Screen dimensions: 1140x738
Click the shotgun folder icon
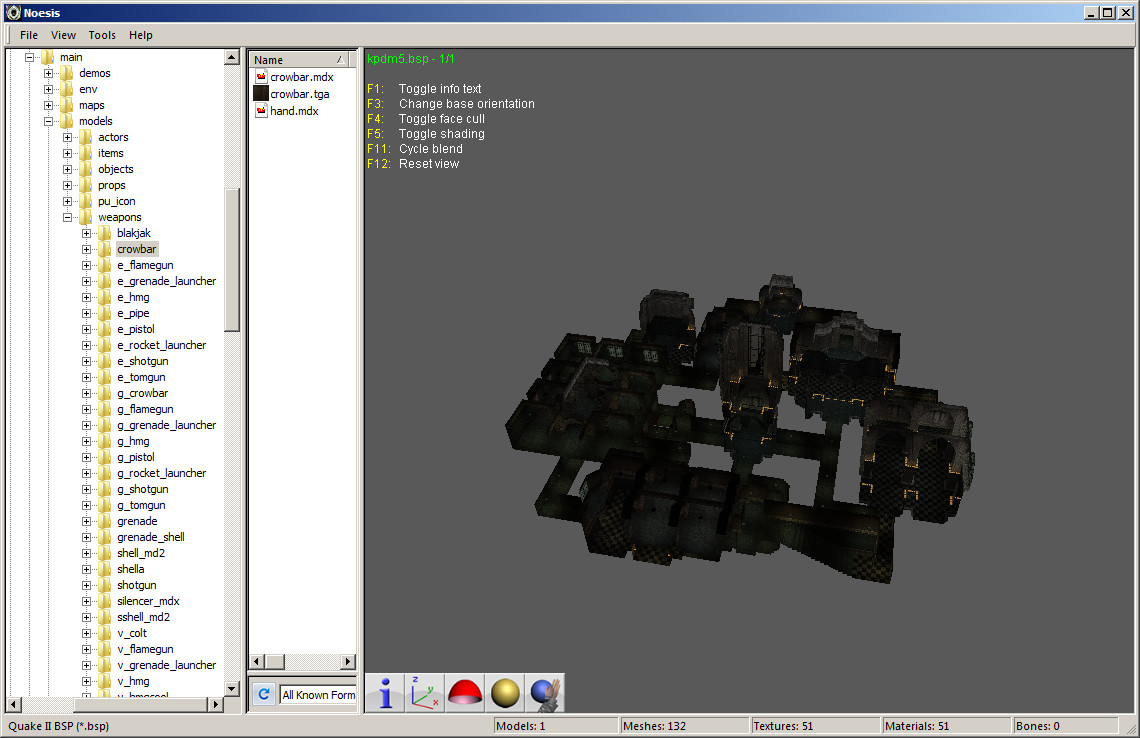pos(105,585)
